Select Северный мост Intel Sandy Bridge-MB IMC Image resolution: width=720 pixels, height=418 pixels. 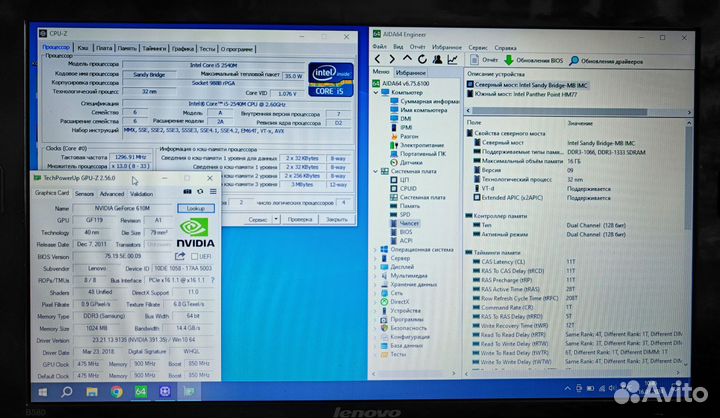tap(527, 85)
